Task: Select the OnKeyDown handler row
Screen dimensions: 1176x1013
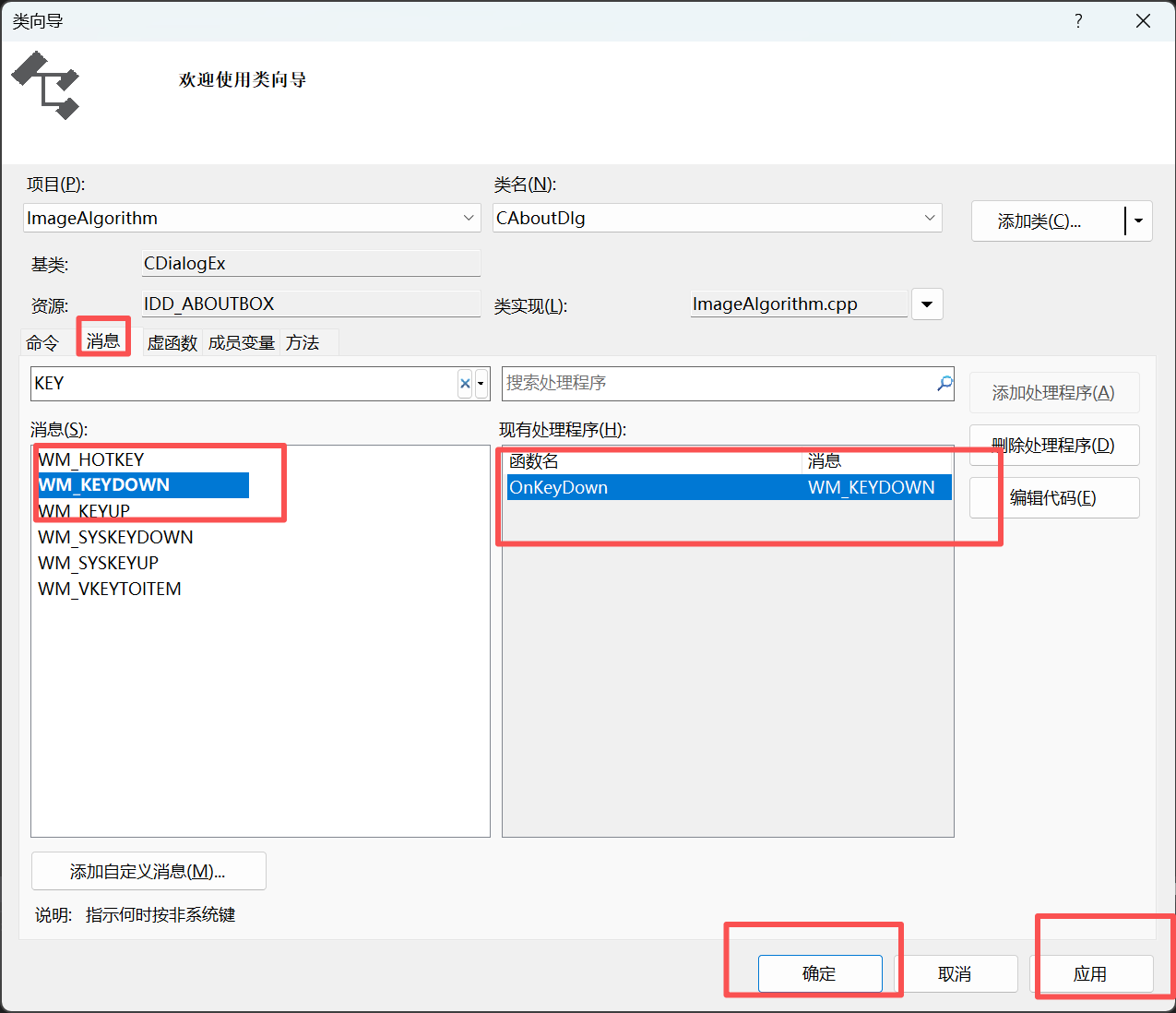Action: [x=729, y=487]
